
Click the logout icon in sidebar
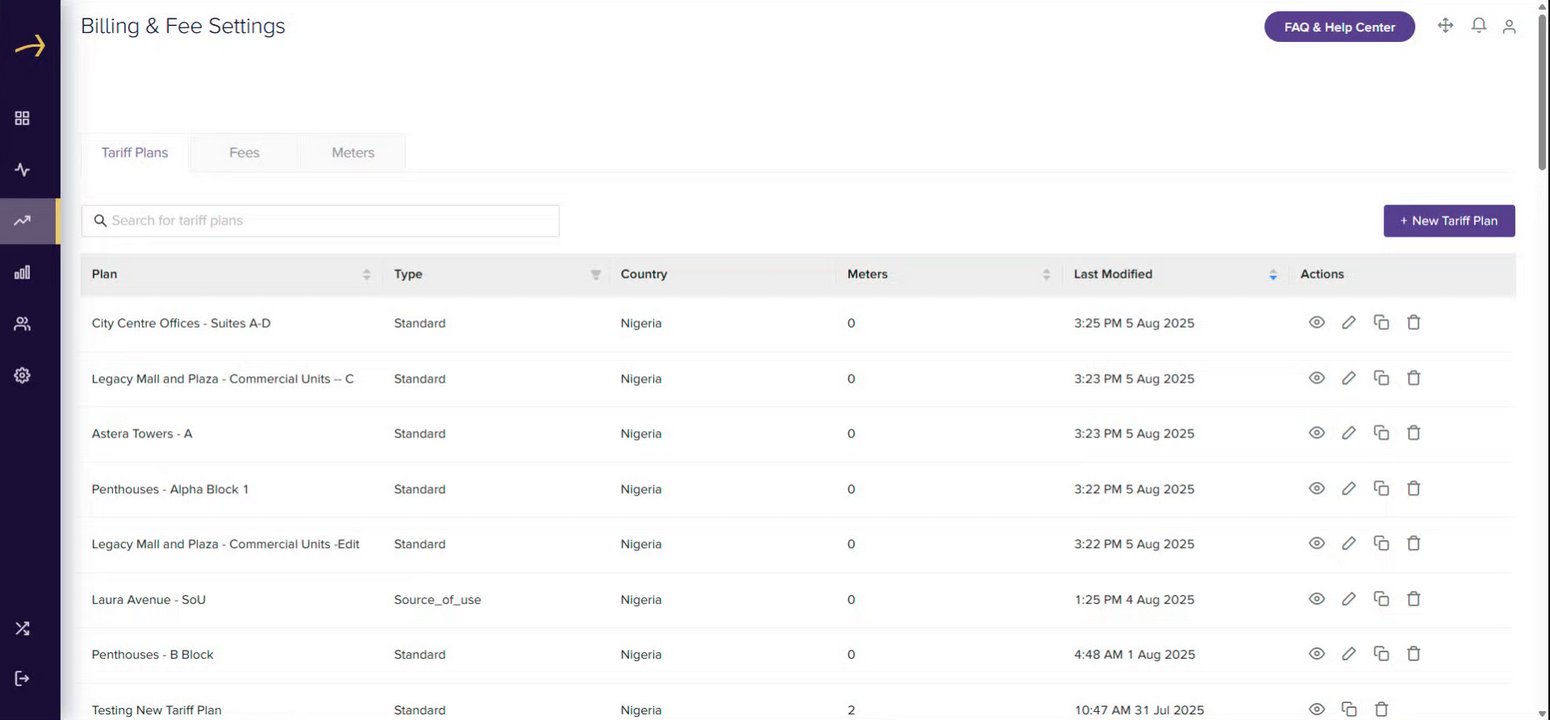click(22, 678)
